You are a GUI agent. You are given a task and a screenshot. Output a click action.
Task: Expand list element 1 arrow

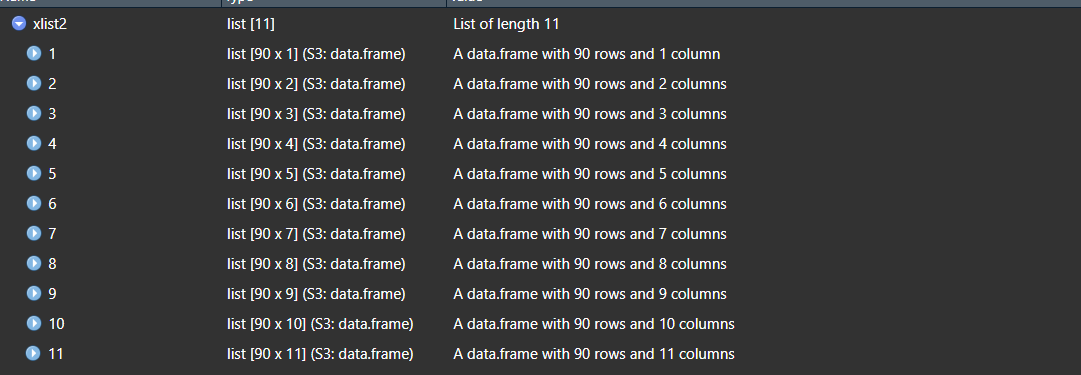pyautogui.click(x=34, y=54)
